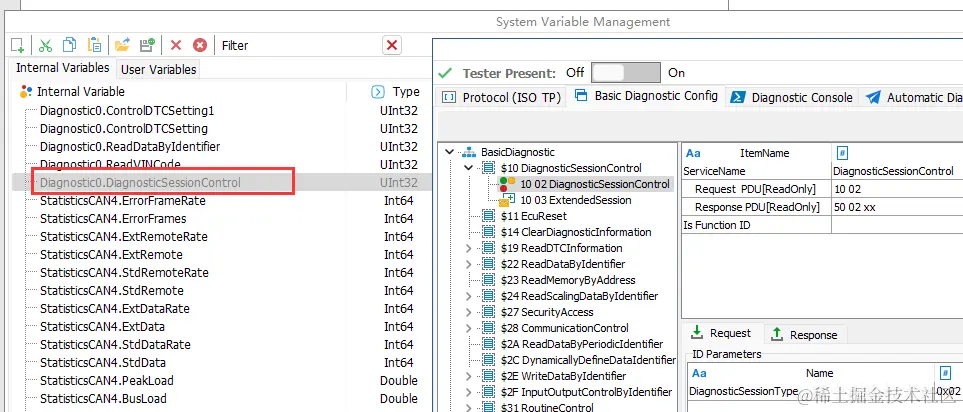
Task: Click the 10 02 traffic-light status icon
Action: point(507,184)
